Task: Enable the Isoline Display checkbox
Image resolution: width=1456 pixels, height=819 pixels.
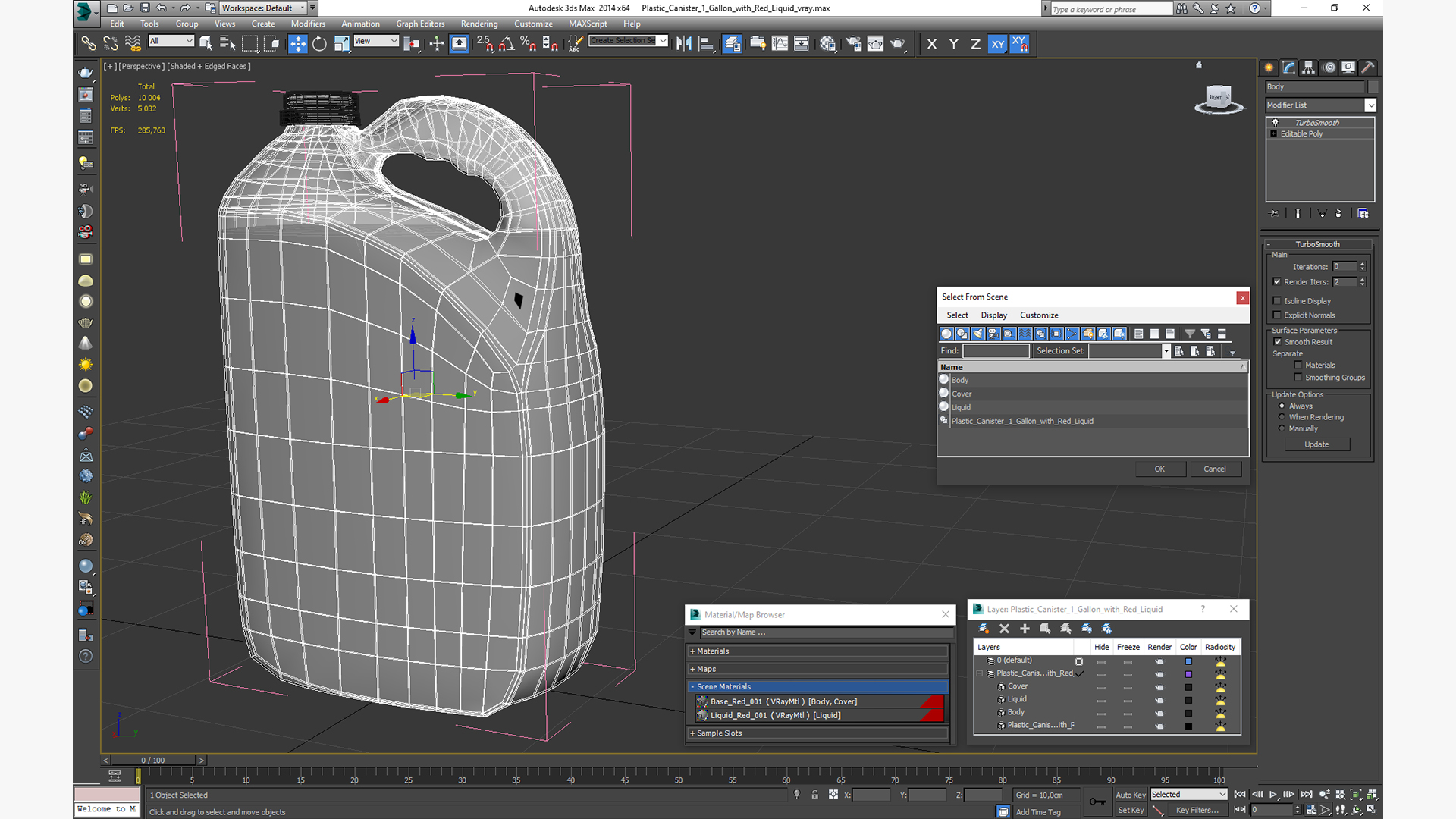Action: point(1277,301)
